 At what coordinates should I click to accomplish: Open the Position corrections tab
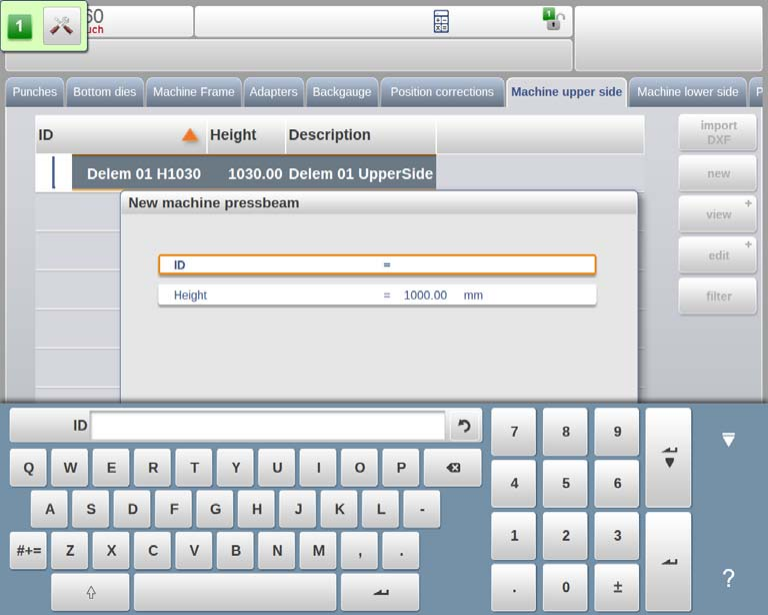442,92
